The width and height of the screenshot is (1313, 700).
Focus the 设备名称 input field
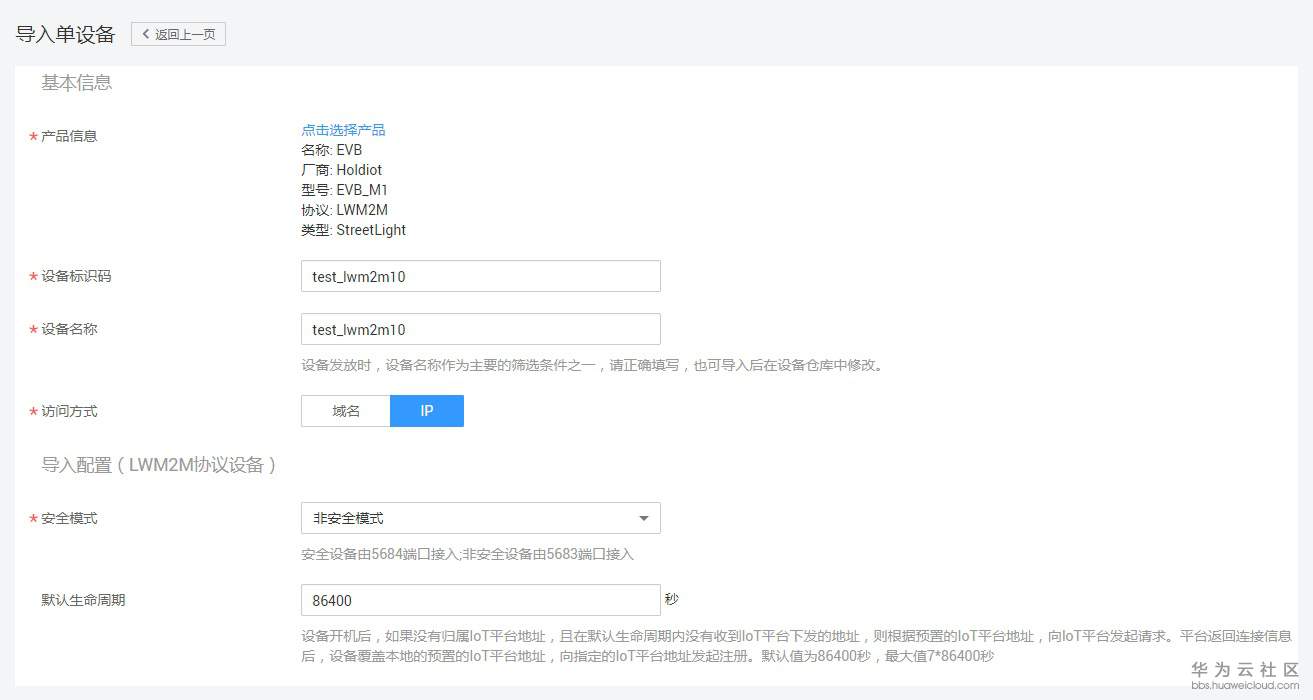tap(480, 329)
